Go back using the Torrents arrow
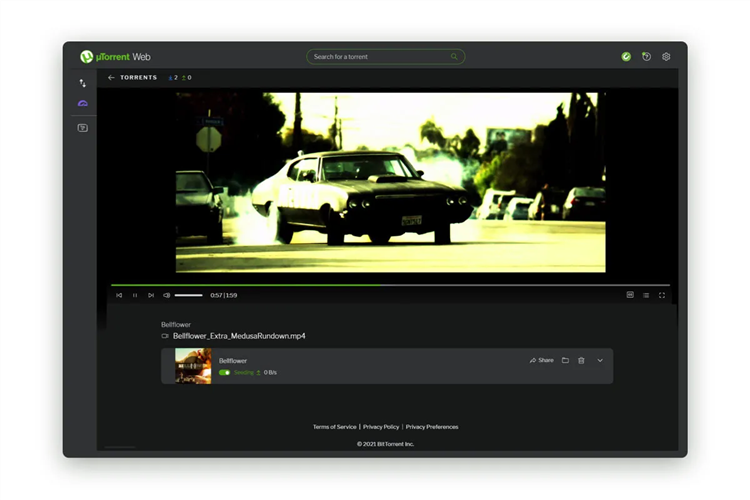The width and height of the screenshot is (750, 500). 111,78
